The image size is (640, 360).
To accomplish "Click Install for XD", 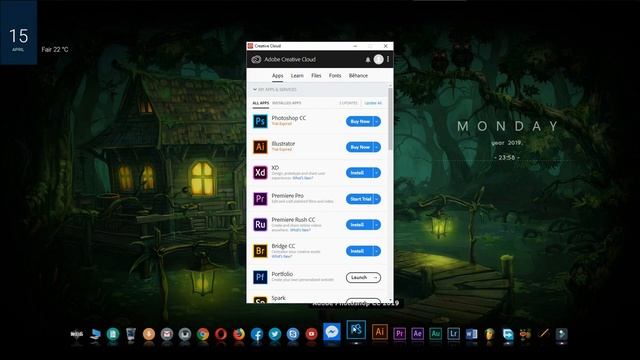I will (360, 173).
